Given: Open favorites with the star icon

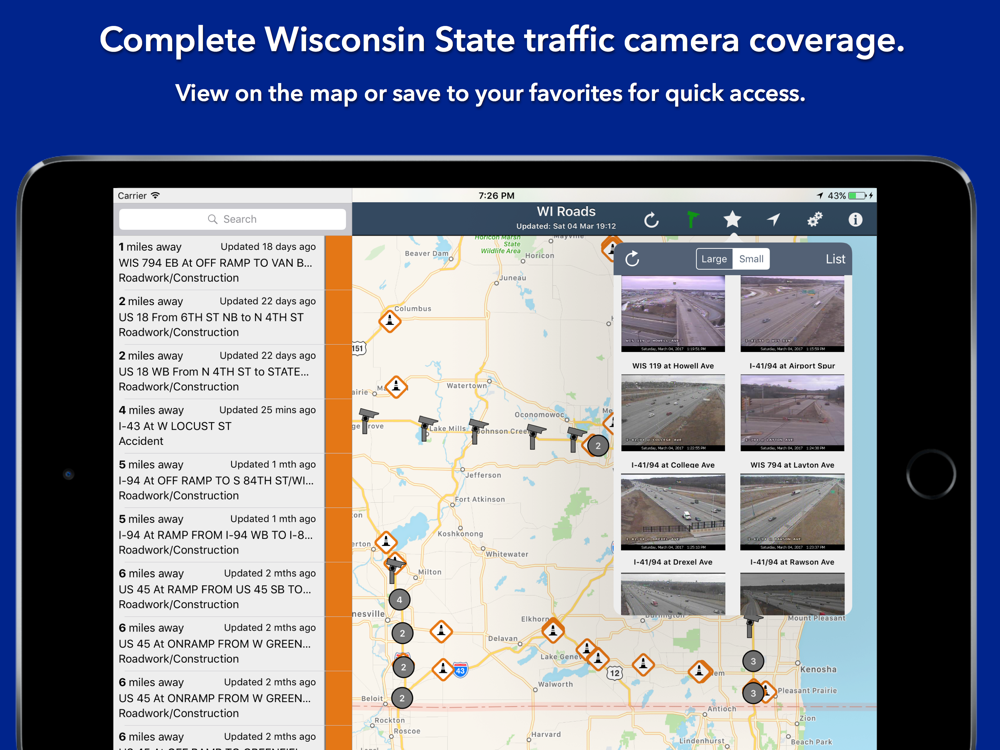Looking at the screenshot, I should [x=732, y=220].
